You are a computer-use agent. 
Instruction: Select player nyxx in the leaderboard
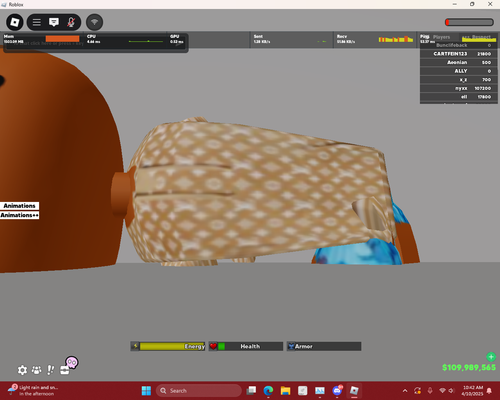click(x=459, y=88)
